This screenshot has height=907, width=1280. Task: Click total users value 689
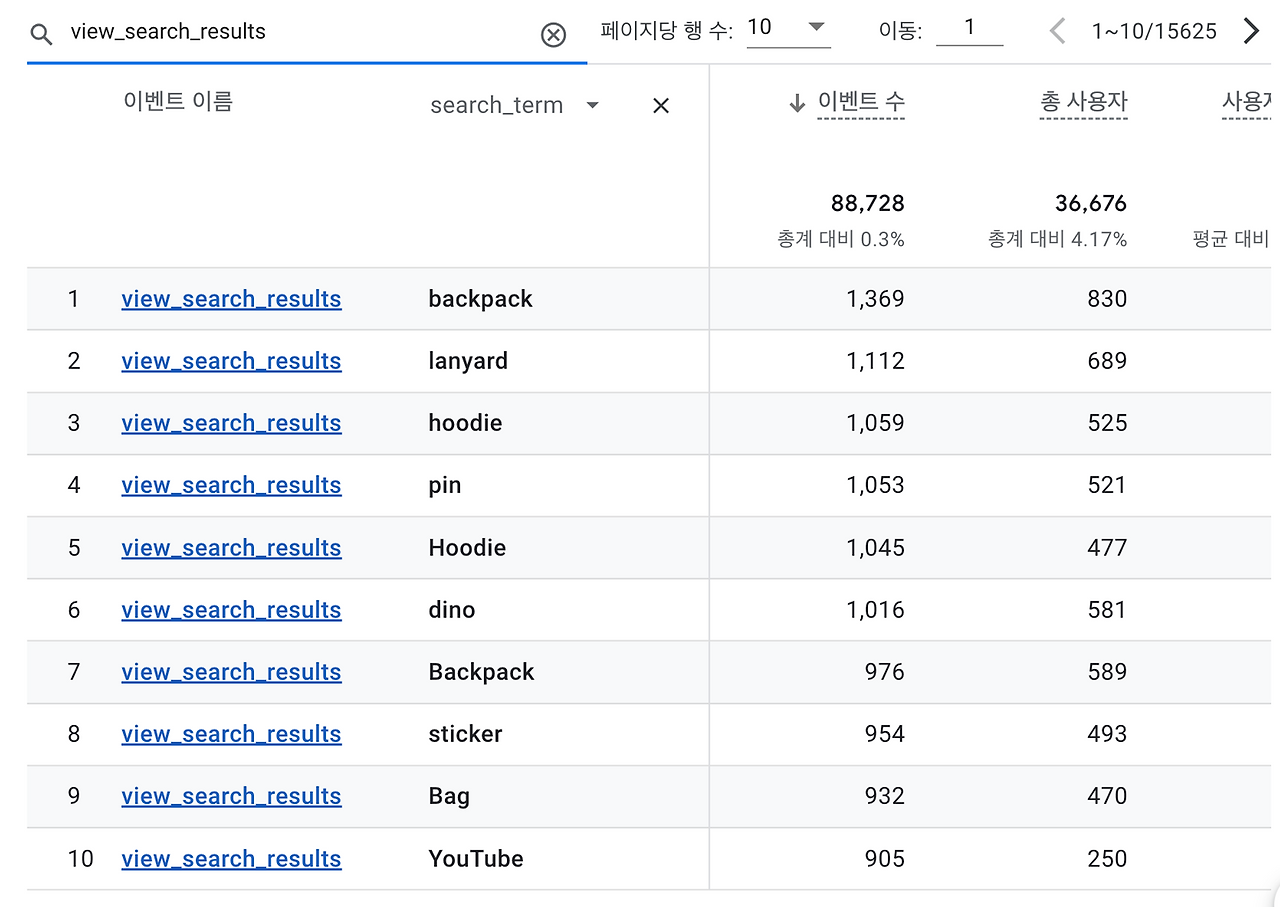pyautogui.click(x=1107, y=361)
